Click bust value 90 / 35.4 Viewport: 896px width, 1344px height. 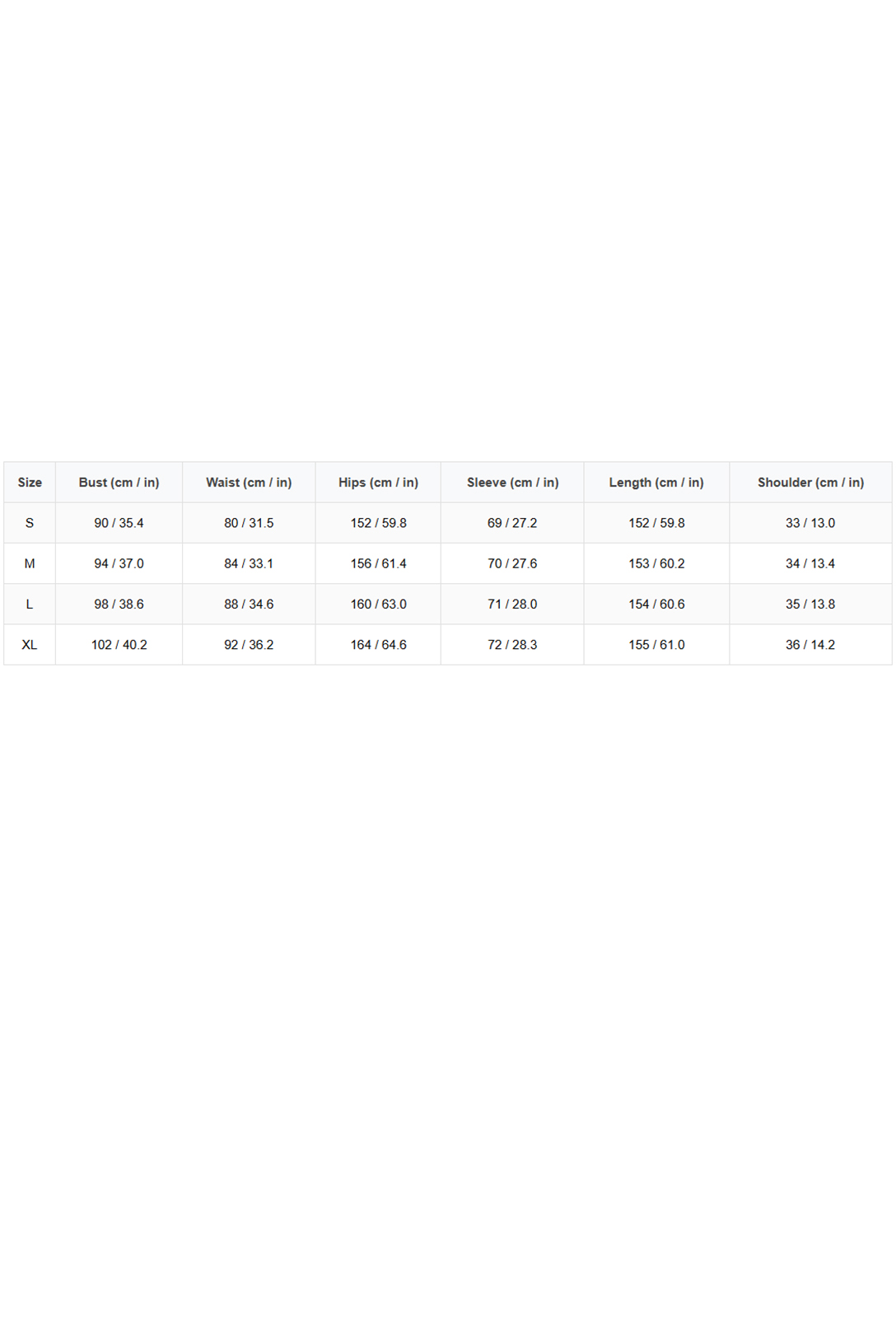coord(119,523)
